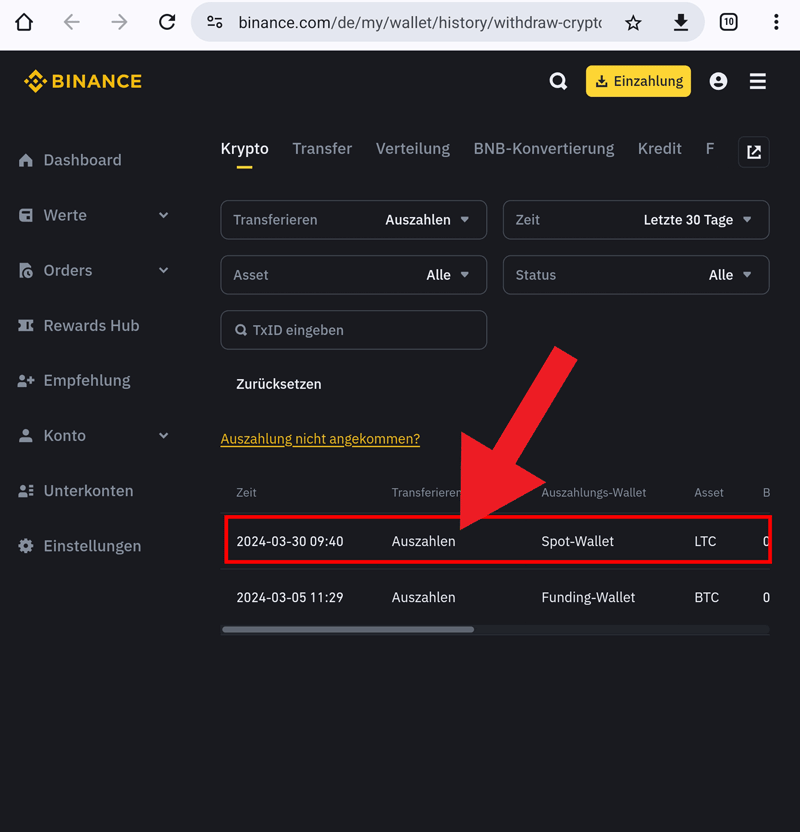800x832 pixels.
Task: Click the external link icon beside the tabs
Action: [x=753, y=151]
